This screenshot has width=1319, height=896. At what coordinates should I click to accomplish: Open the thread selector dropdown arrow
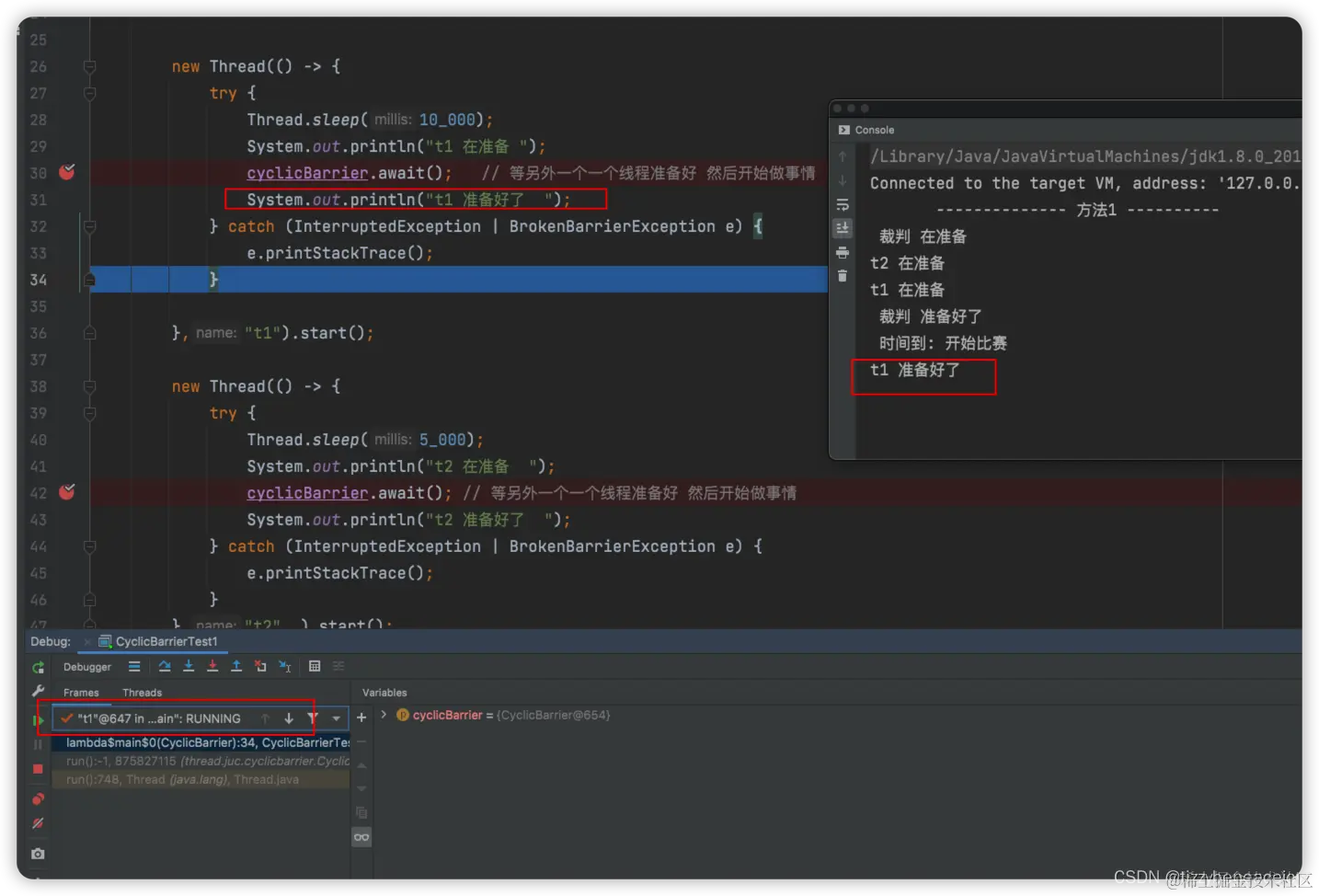pos(337,718)
